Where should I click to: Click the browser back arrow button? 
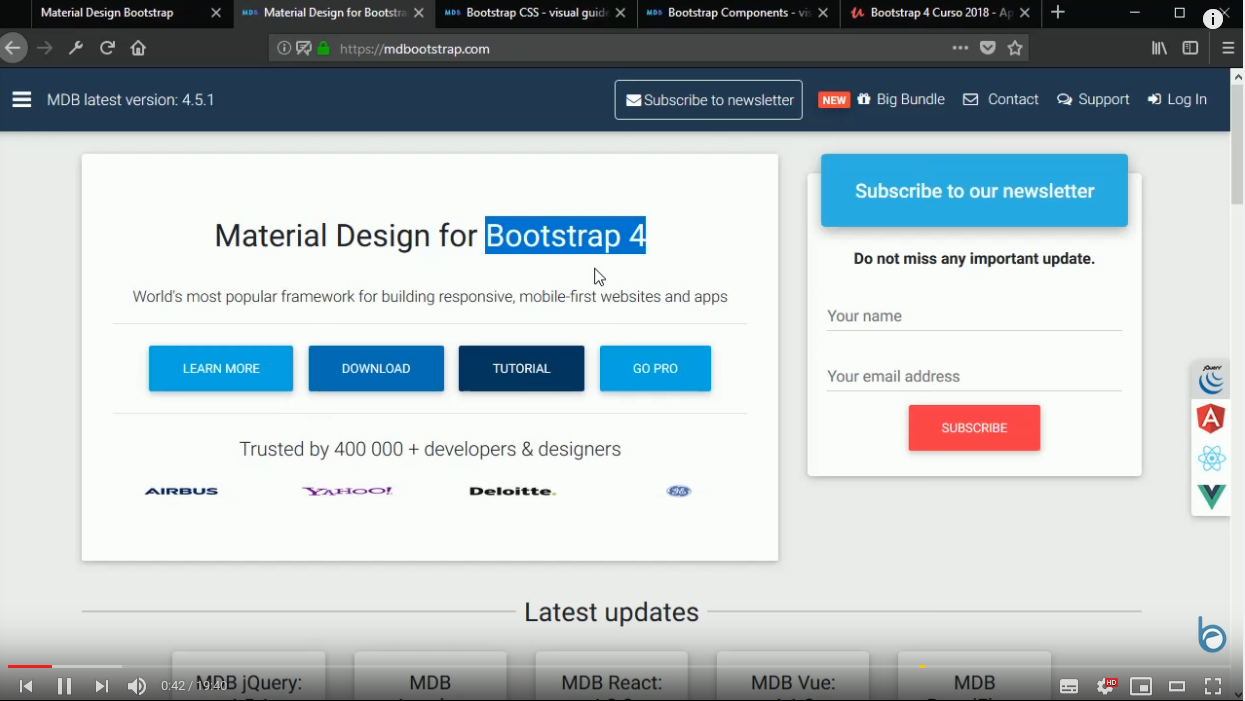coord(12,48)
